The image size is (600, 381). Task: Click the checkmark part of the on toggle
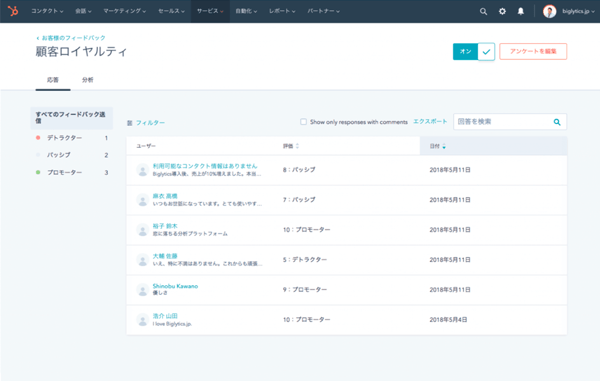coord(486,52)
